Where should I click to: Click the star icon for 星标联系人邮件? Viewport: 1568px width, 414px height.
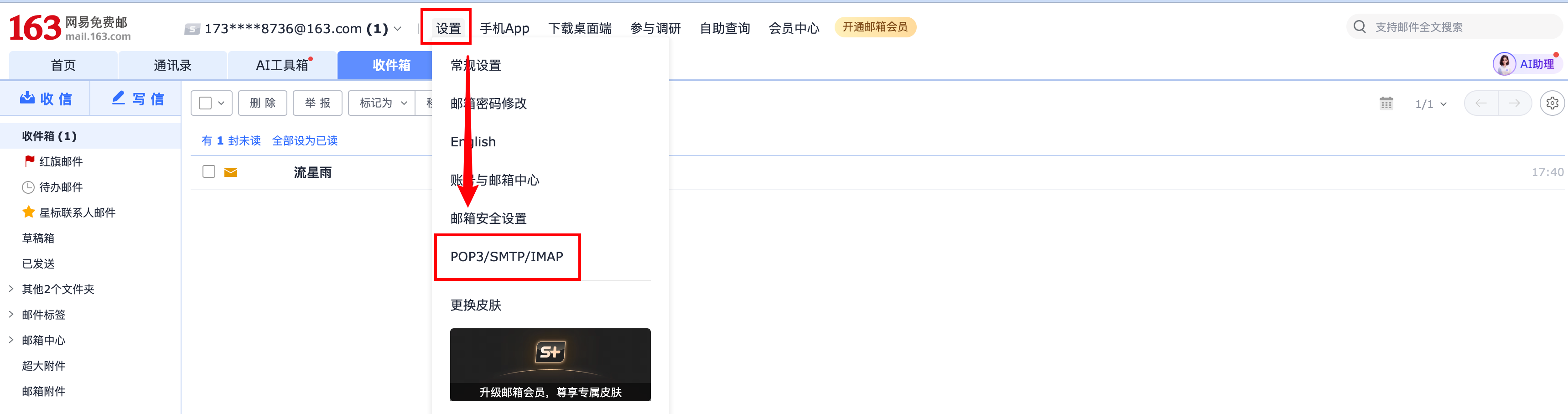point(28,212)
